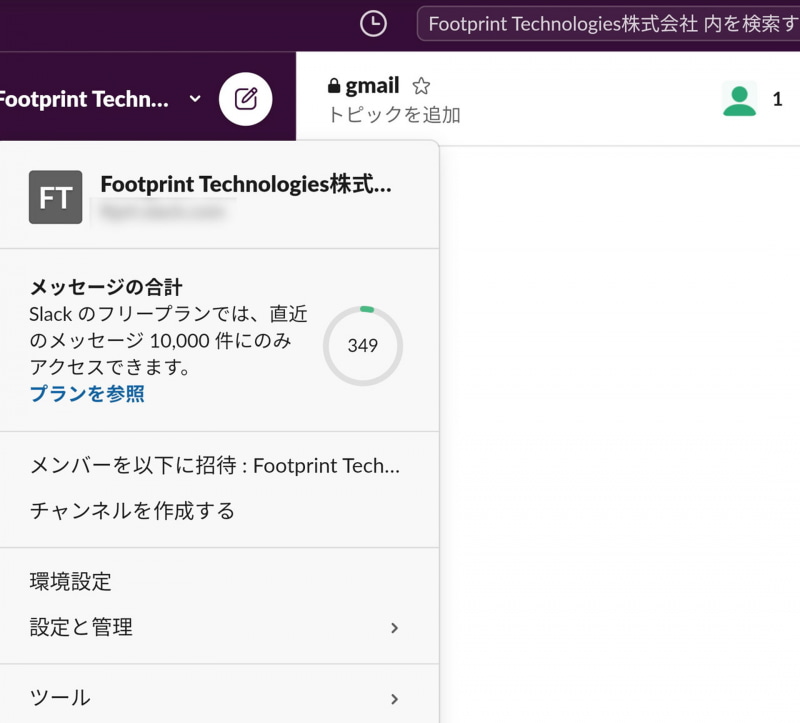
Task: Collapse the Footprint Techn... workspace dropdown
Action: [x=195, y=99]
